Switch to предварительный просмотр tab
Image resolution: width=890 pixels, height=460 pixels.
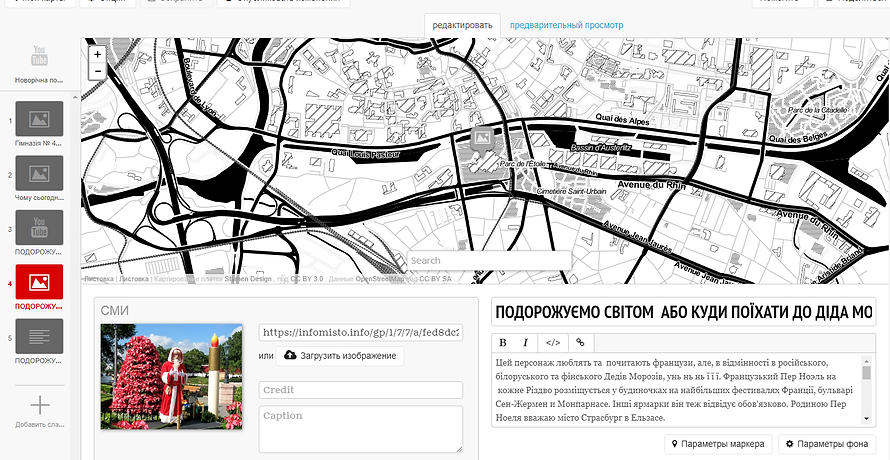pos(566,25)
